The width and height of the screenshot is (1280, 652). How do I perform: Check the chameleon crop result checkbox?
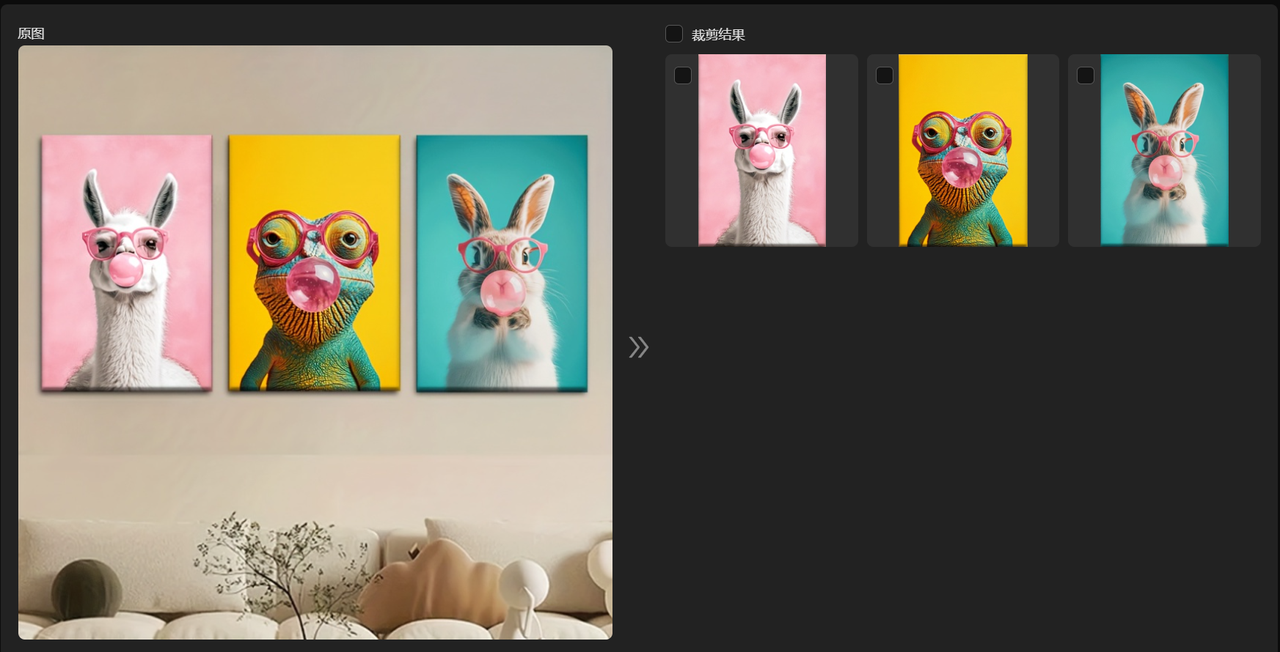click(884, 75)
